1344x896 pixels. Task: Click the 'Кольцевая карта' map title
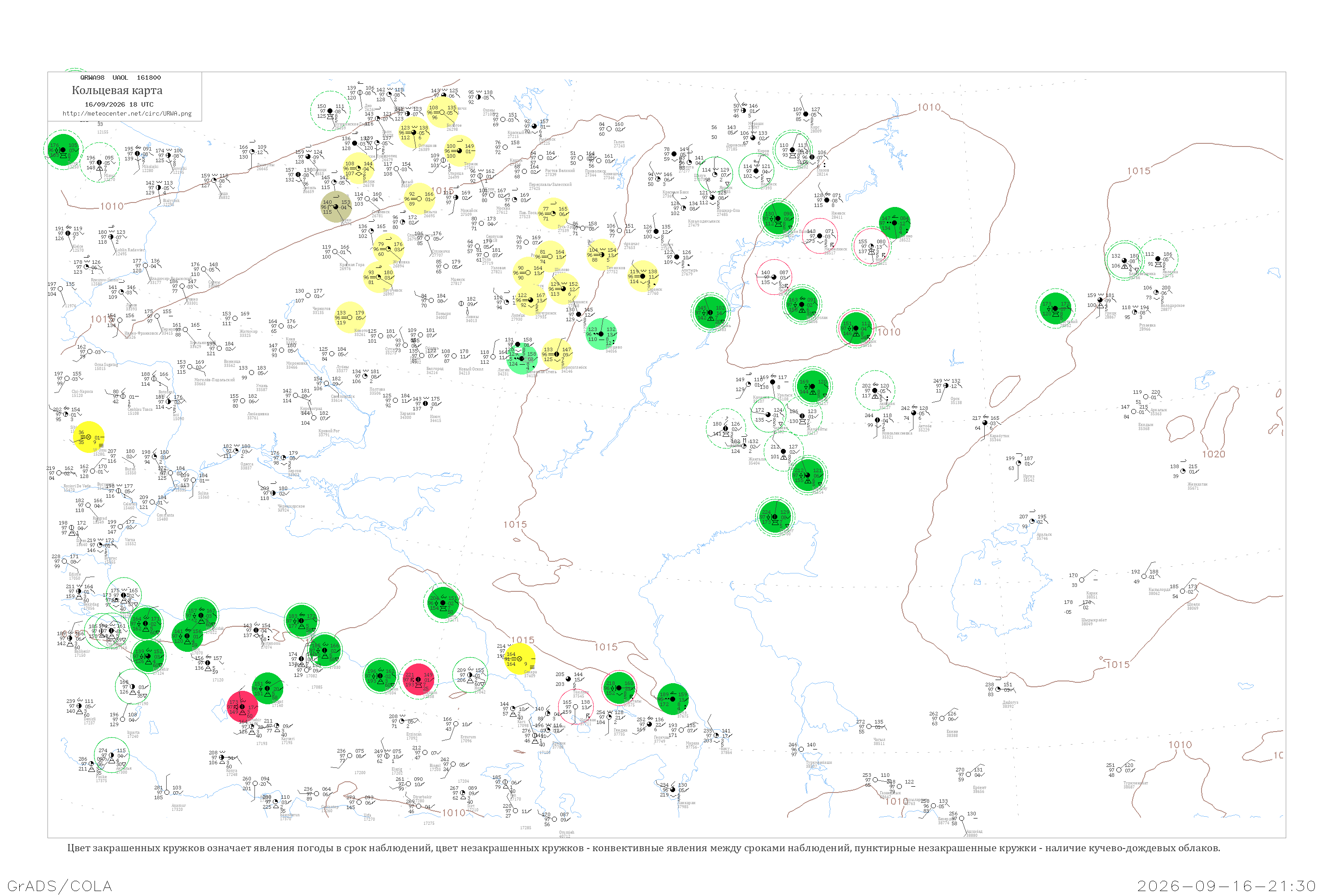117,90
